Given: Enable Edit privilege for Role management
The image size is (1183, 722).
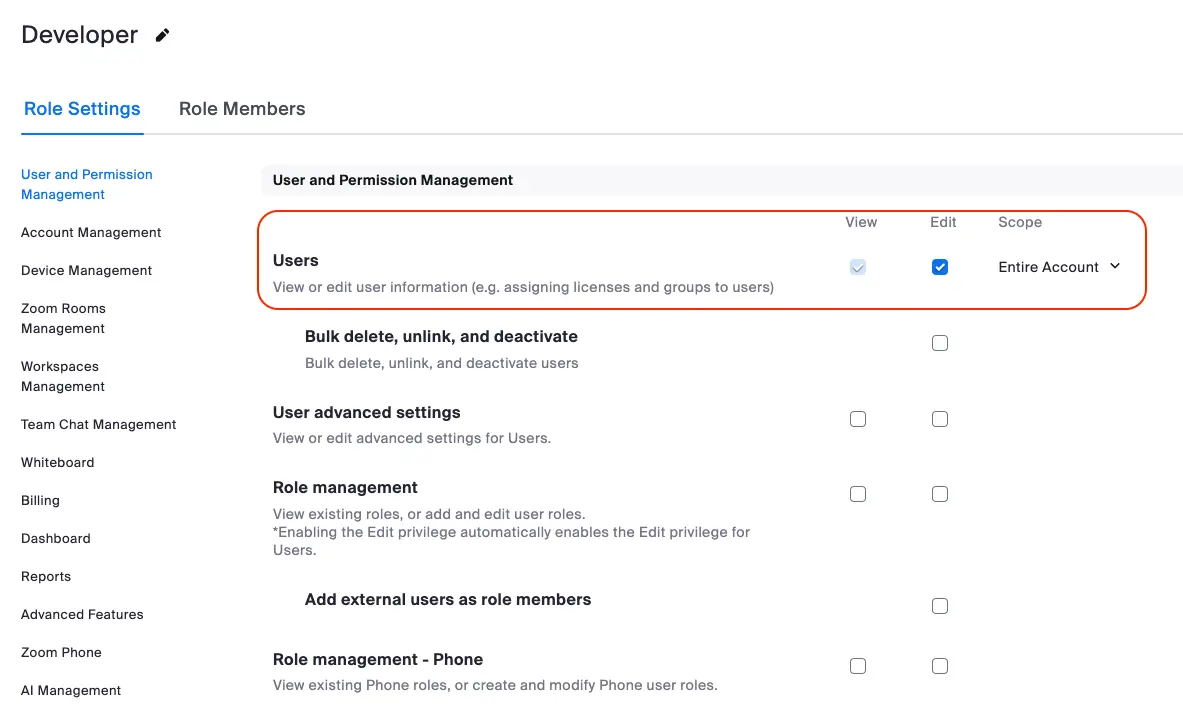Looking at the screenshot, I should (x=940, y=494).
